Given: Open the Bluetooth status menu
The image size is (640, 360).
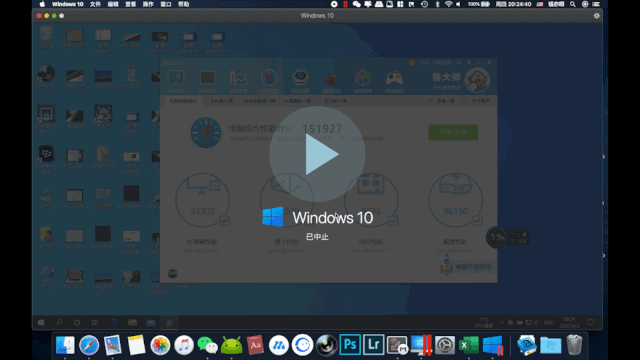Looking at the screenshot, I should [437, 4].
